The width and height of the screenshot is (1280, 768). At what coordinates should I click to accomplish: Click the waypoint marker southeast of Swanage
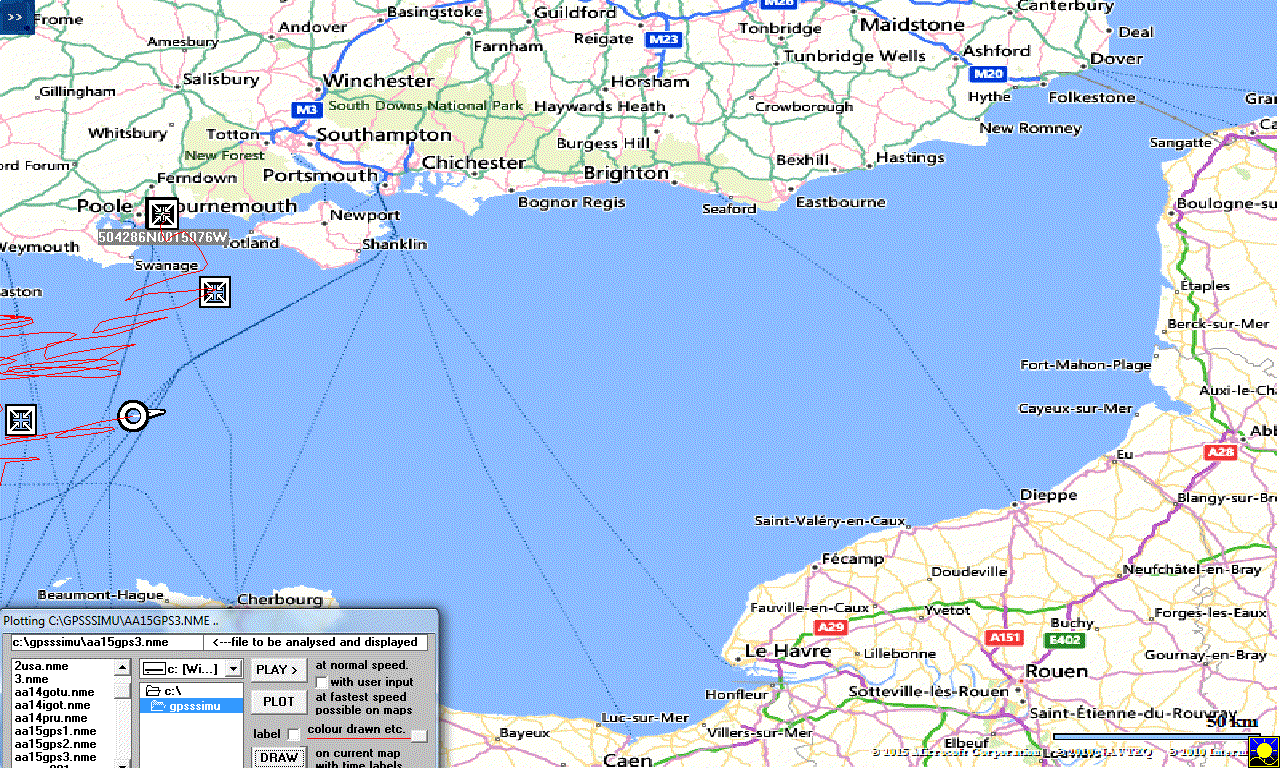215,292
